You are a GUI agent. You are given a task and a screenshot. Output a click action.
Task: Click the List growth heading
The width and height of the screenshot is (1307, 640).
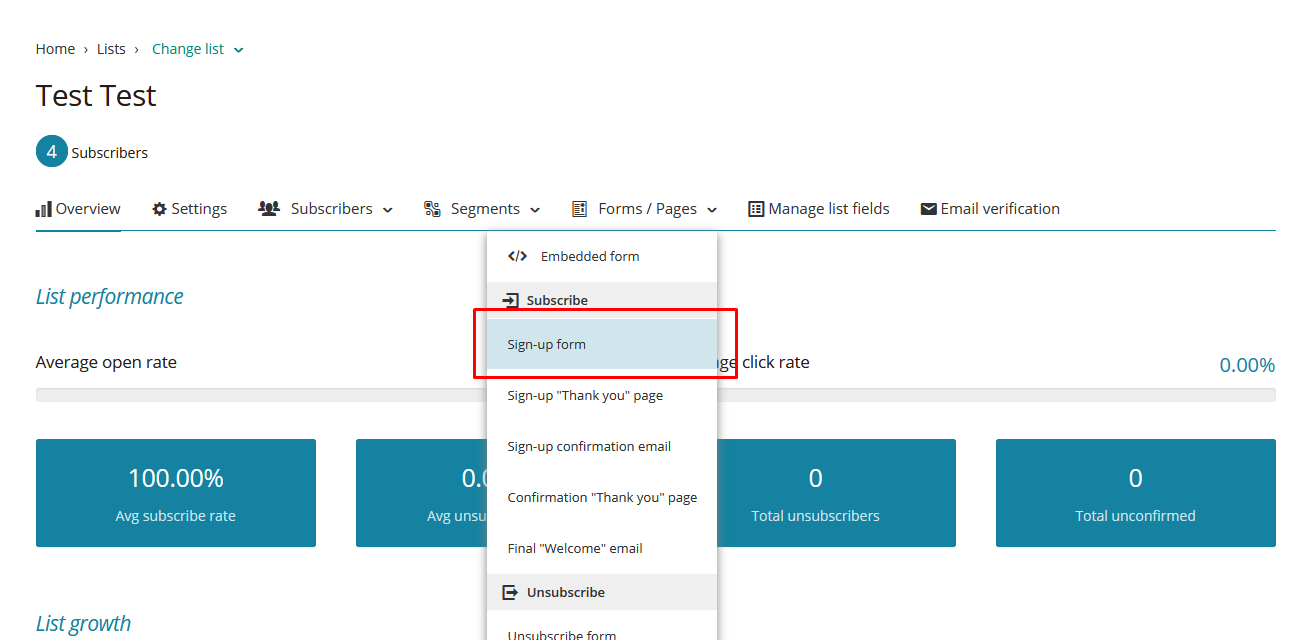point(83,624)
